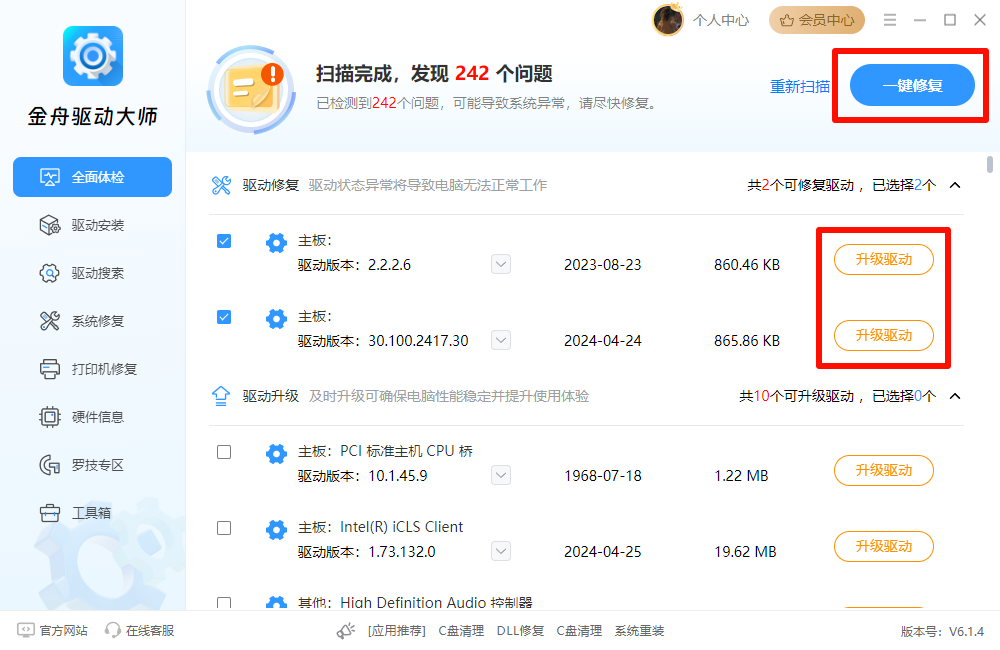Viewport: 1000px width, 650px height.
Task: Open 在线客服 online support
Action: point(150,631)
